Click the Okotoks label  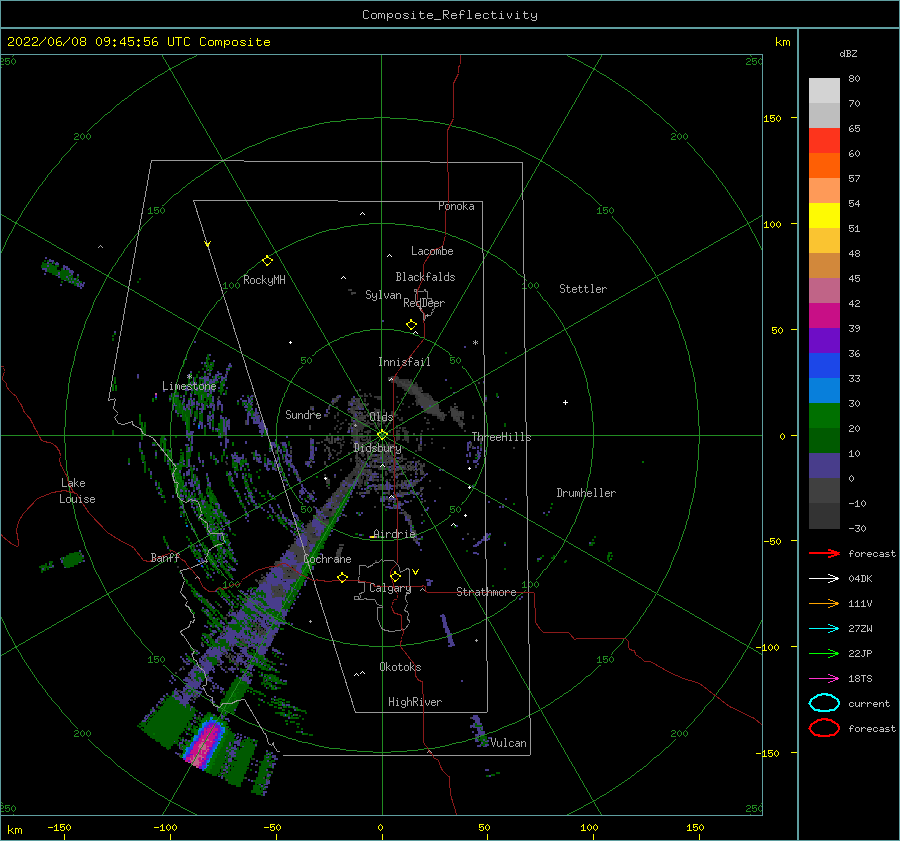400,667
